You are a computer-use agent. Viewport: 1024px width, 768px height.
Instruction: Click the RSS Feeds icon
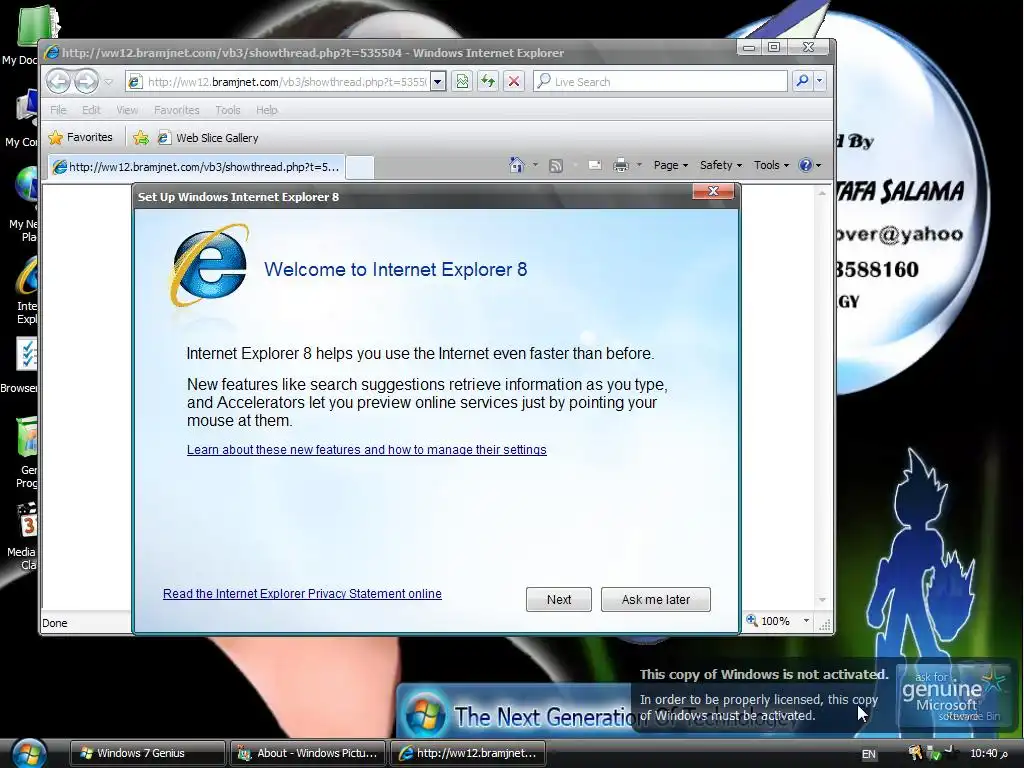point(556,166)
